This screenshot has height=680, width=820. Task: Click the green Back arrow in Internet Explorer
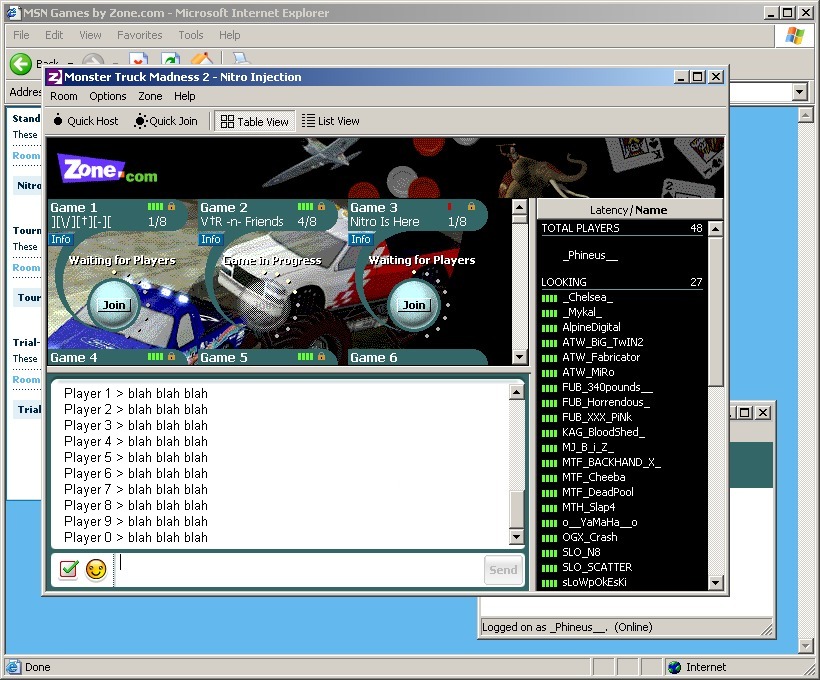pyautogui.click(x=21, y=64)
